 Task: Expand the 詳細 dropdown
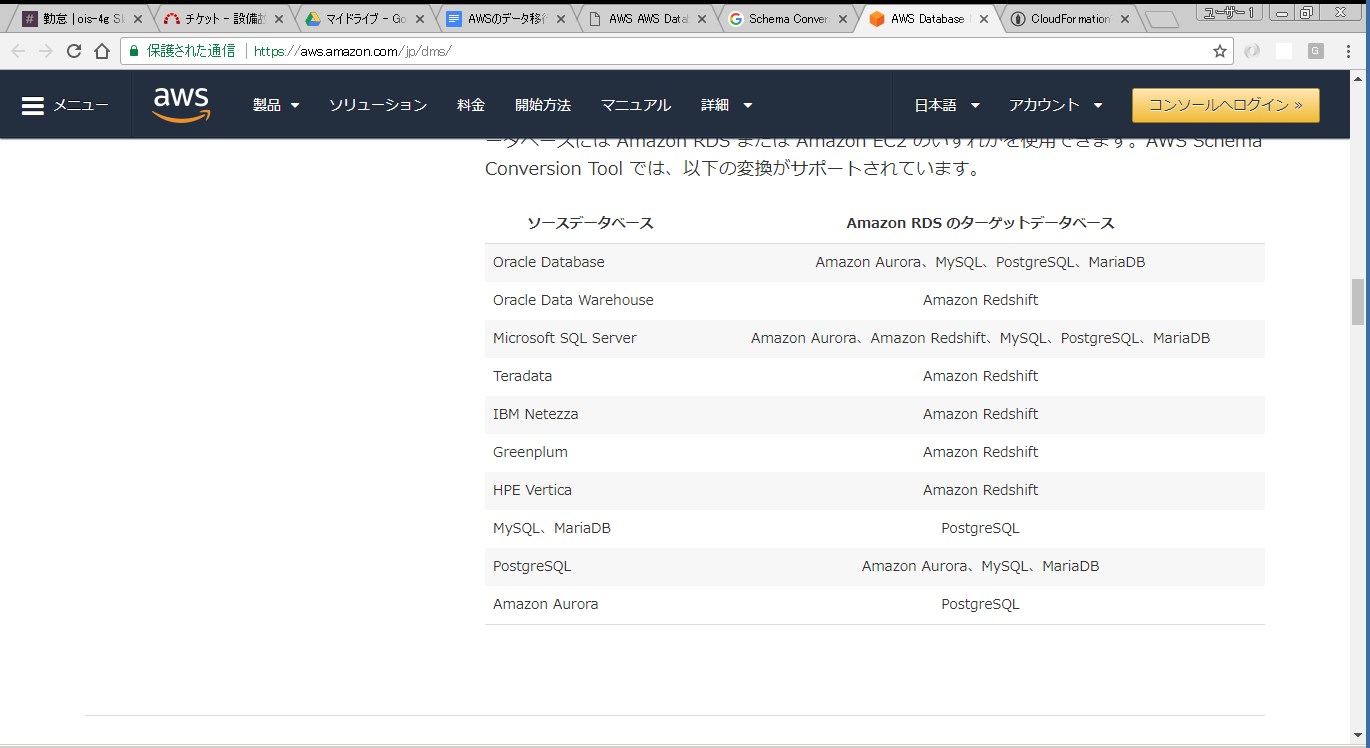[x=726, y=105]
